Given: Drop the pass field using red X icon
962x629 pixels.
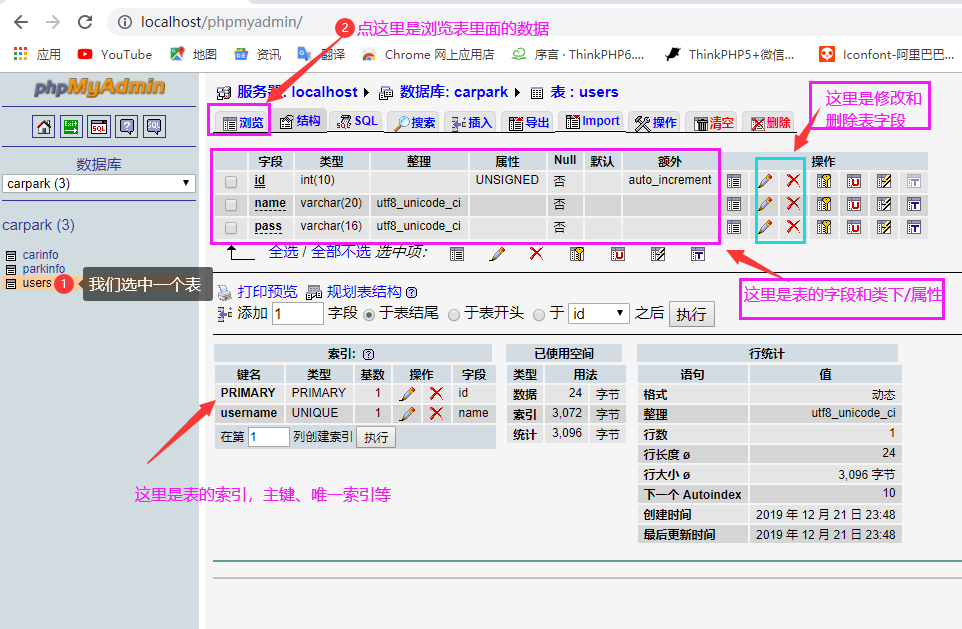Looking at the screenshot, I should (x=793, y=226).
